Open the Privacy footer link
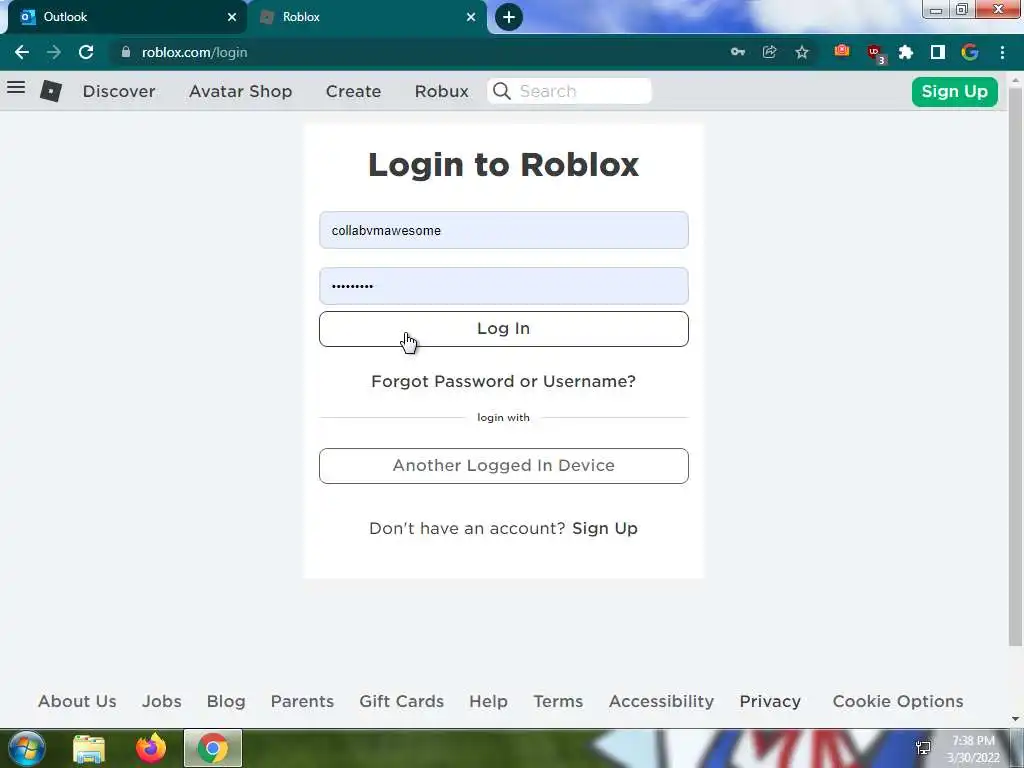The image size is (1024, 768). click(x=770, y=701)
